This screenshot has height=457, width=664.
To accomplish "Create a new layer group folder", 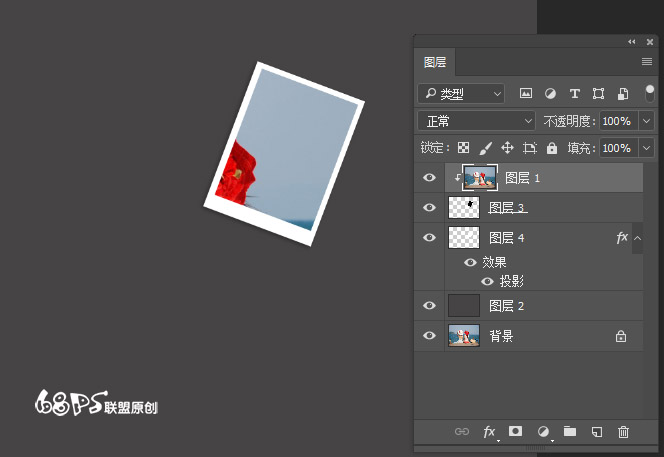I will coord(570,432).
